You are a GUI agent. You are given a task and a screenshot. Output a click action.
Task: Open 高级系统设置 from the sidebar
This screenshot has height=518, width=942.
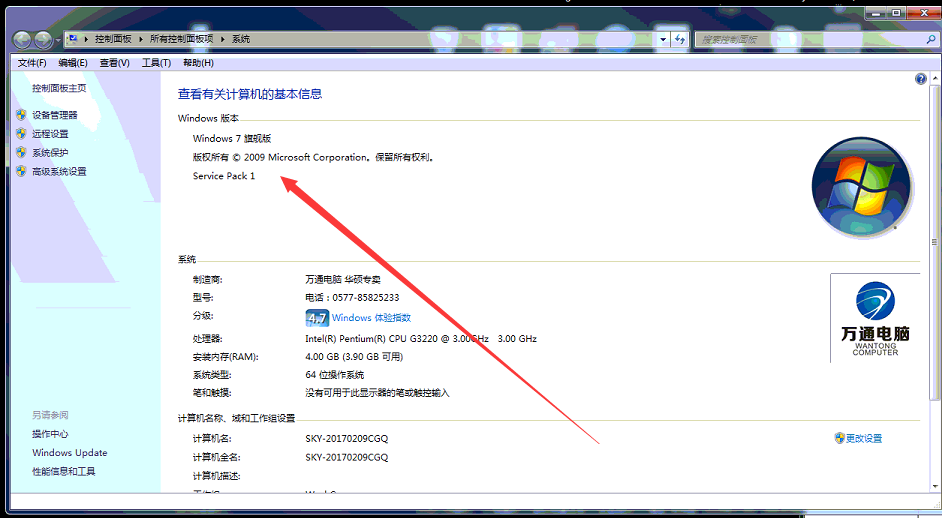[59, 171]
